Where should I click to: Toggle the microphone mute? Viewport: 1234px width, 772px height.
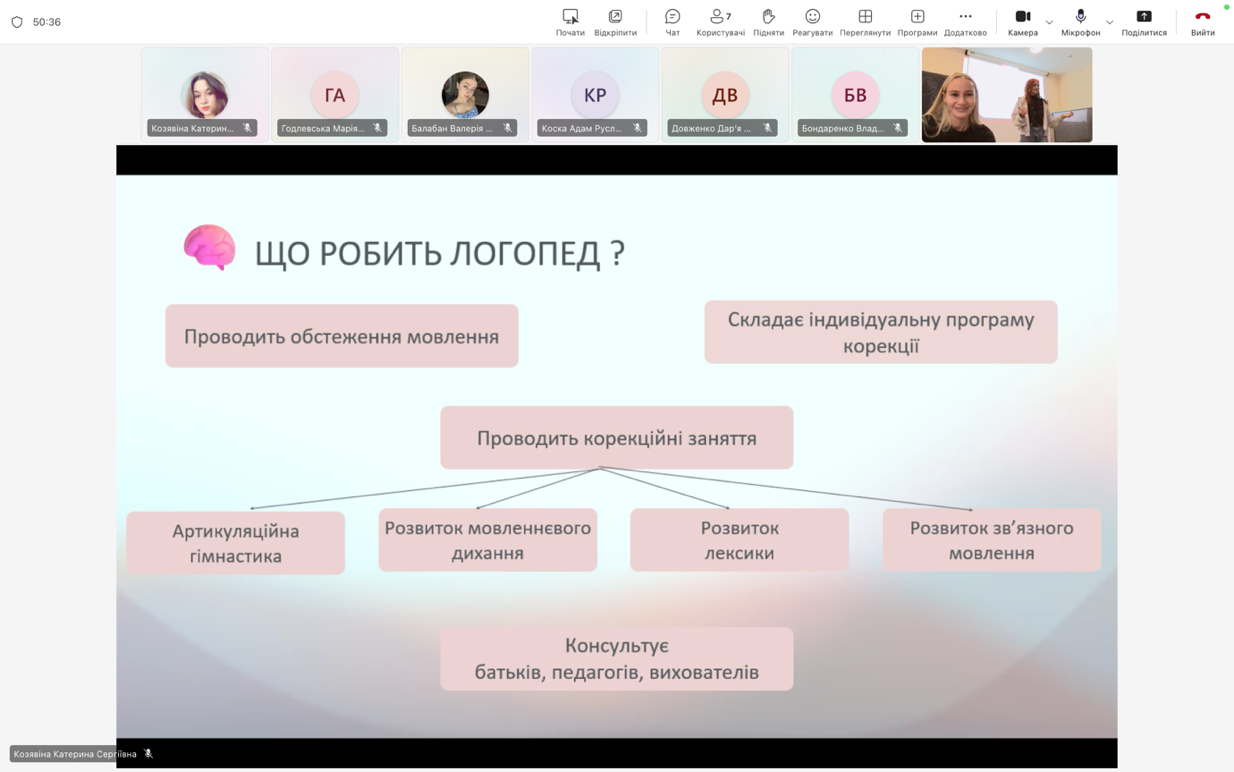click(1080, 21)
